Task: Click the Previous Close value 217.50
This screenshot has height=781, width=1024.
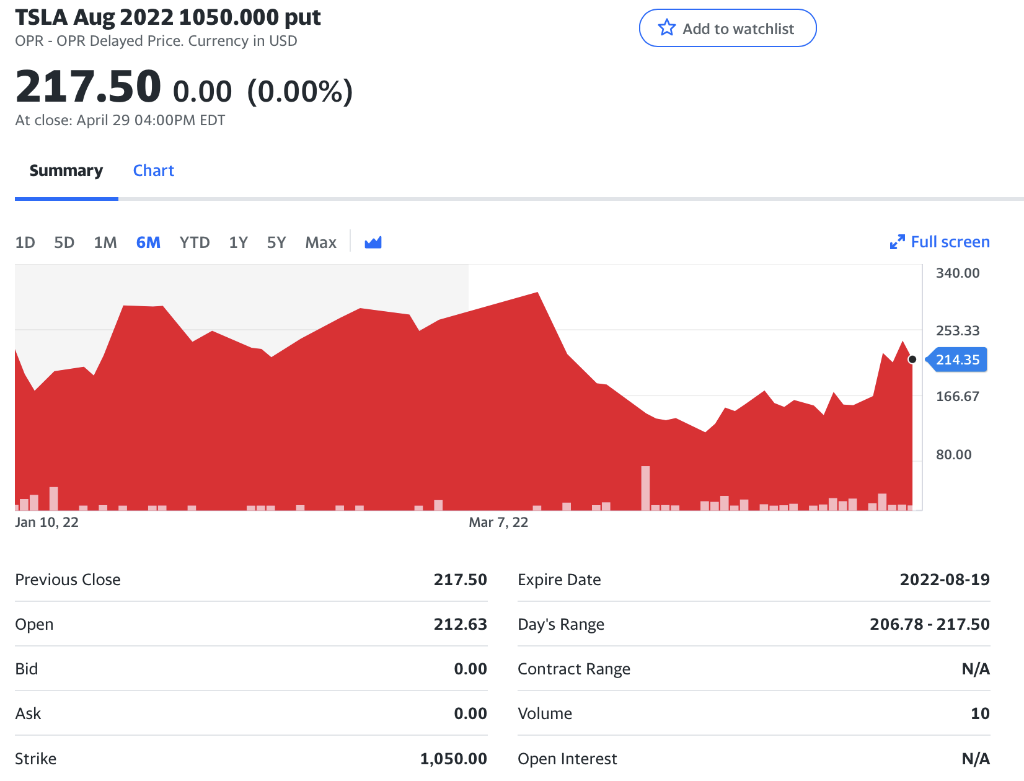Action: [460, 579]
